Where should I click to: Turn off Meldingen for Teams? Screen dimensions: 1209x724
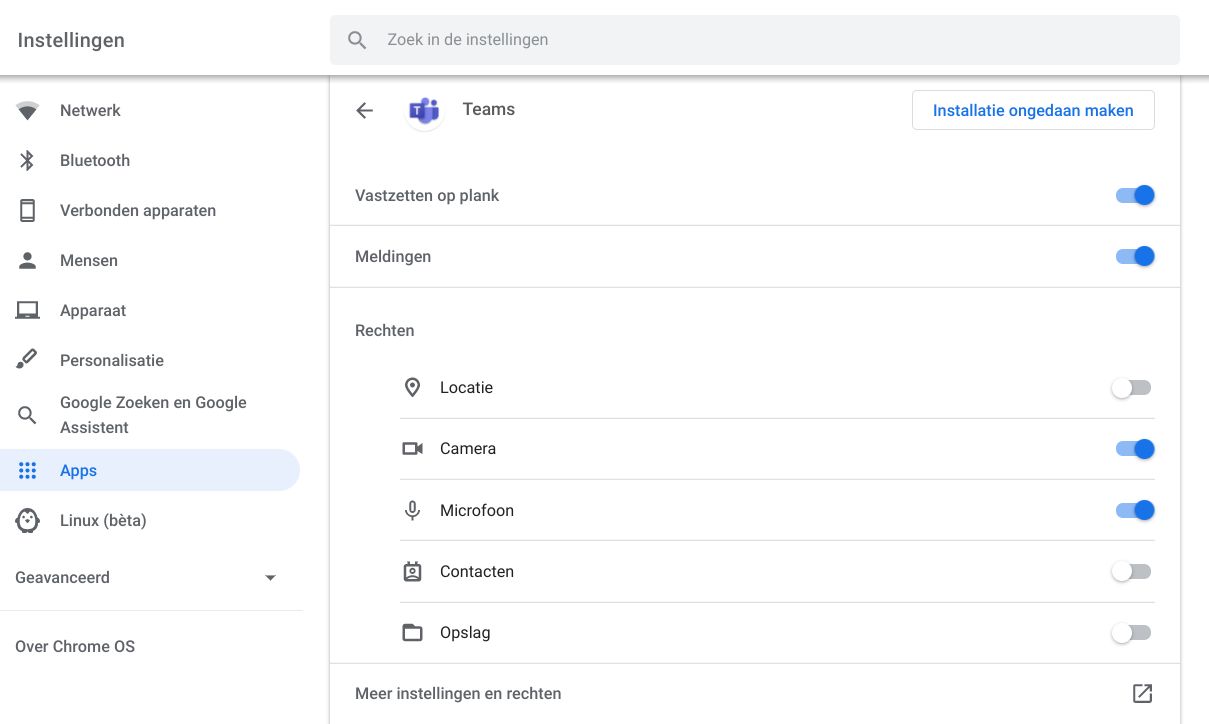(1135, 256)
